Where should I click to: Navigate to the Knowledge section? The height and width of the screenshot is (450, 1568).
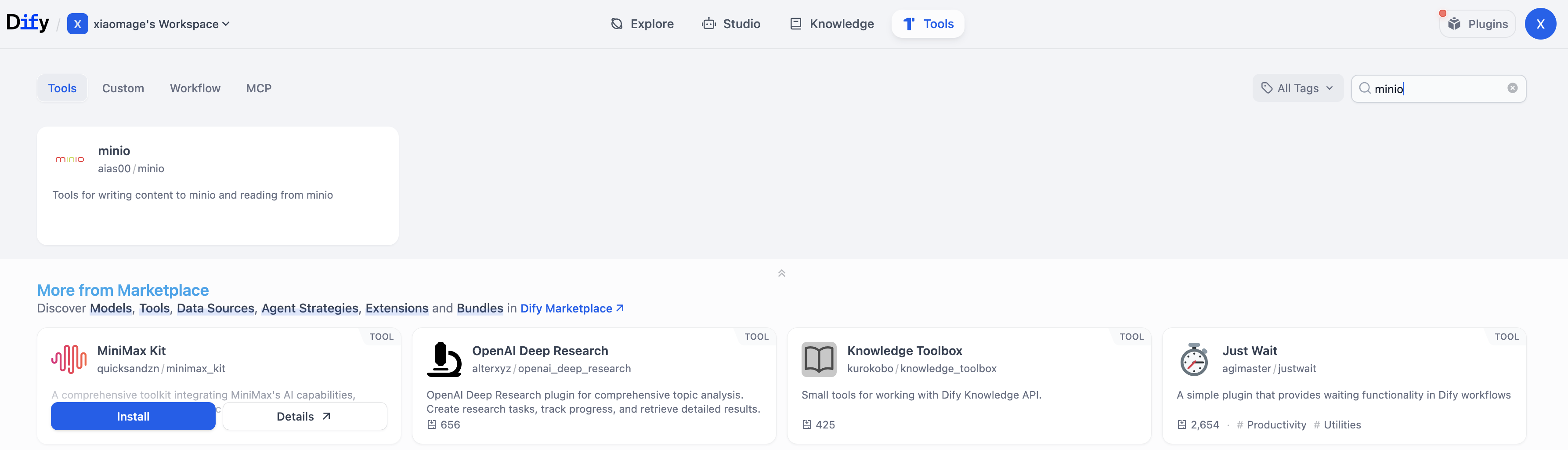pos(832,24)
